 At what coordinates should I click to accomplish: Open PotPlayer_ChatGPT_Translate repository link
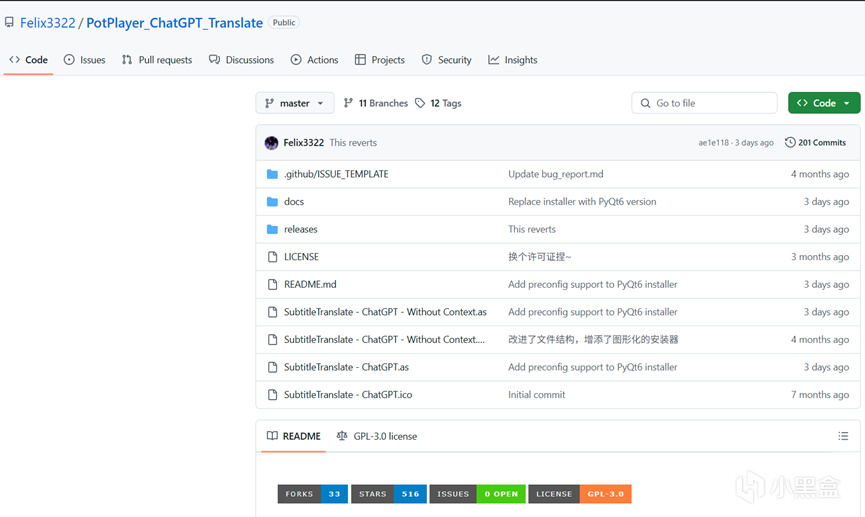pos(174,23)
